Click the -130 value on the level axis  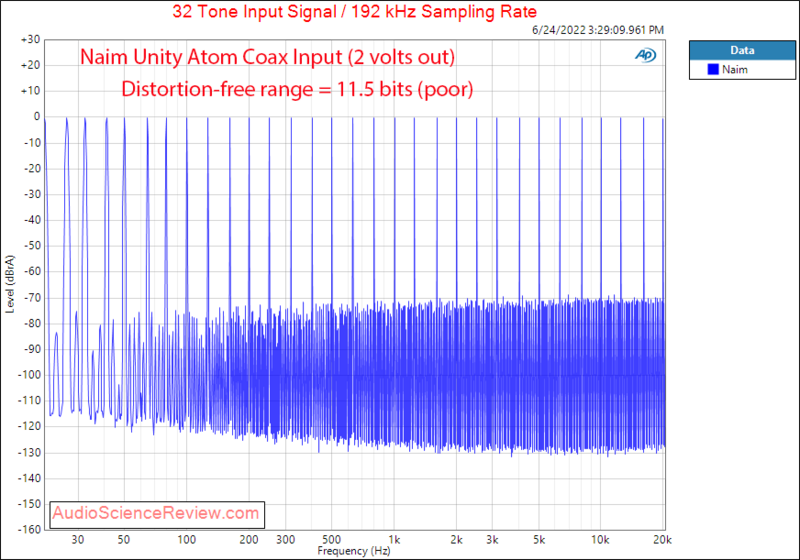(x=29, y=452)
